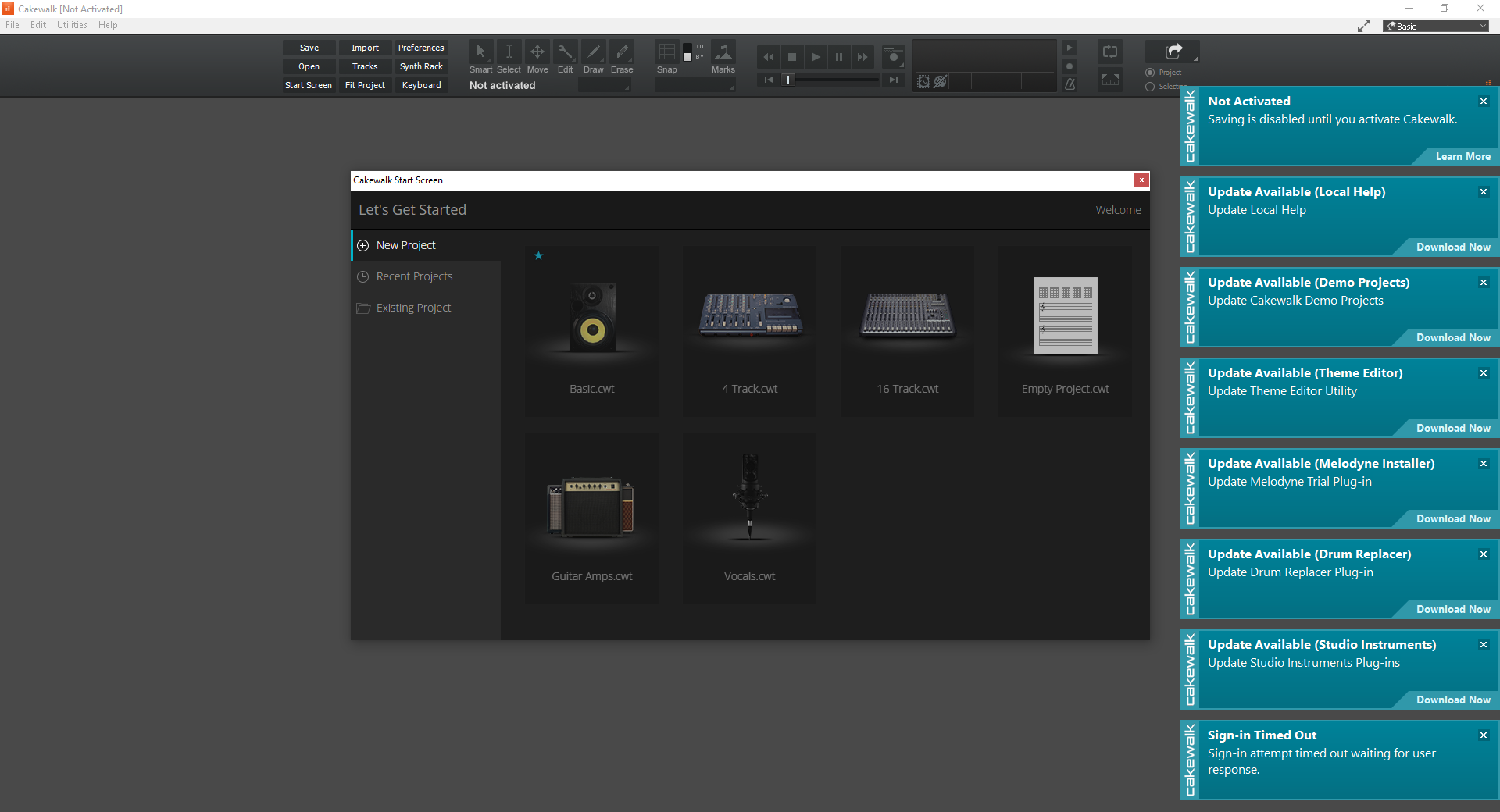The image size is (1500, 812).
Task: Toggle loop on/off
Action: pyautogui.click(x=1110, y=52)
